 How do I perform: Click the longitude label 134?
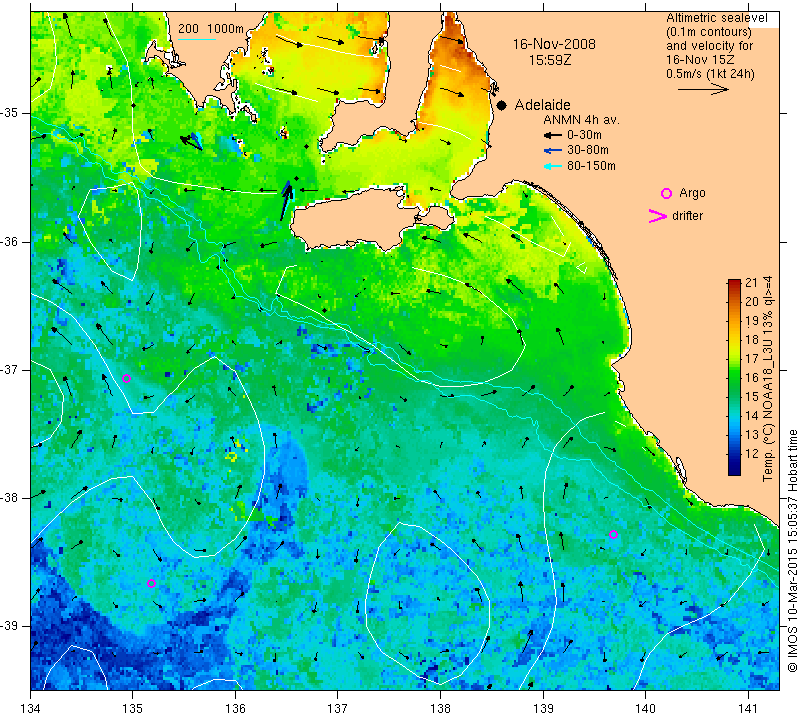tap(31, 708)
